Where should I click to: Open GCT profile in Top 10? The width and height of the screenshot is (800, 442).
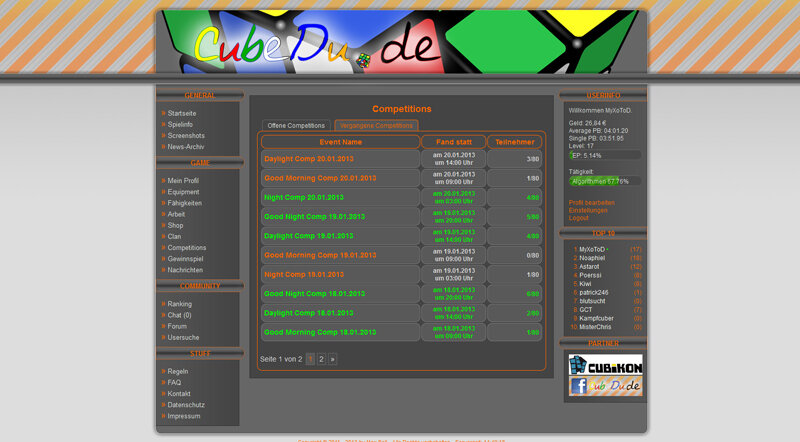[x=586, y=310]
